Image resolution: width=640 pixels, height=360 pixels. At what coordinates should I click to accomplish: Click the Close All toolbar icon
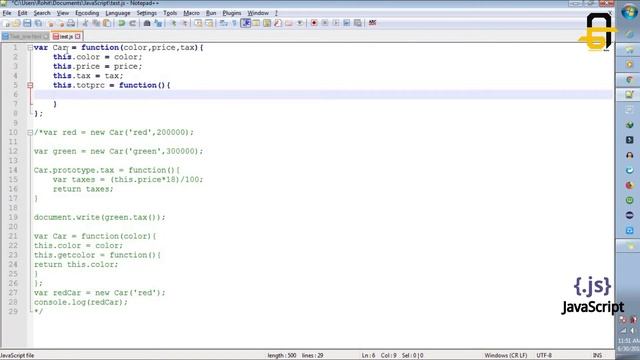tap(61, 23)
